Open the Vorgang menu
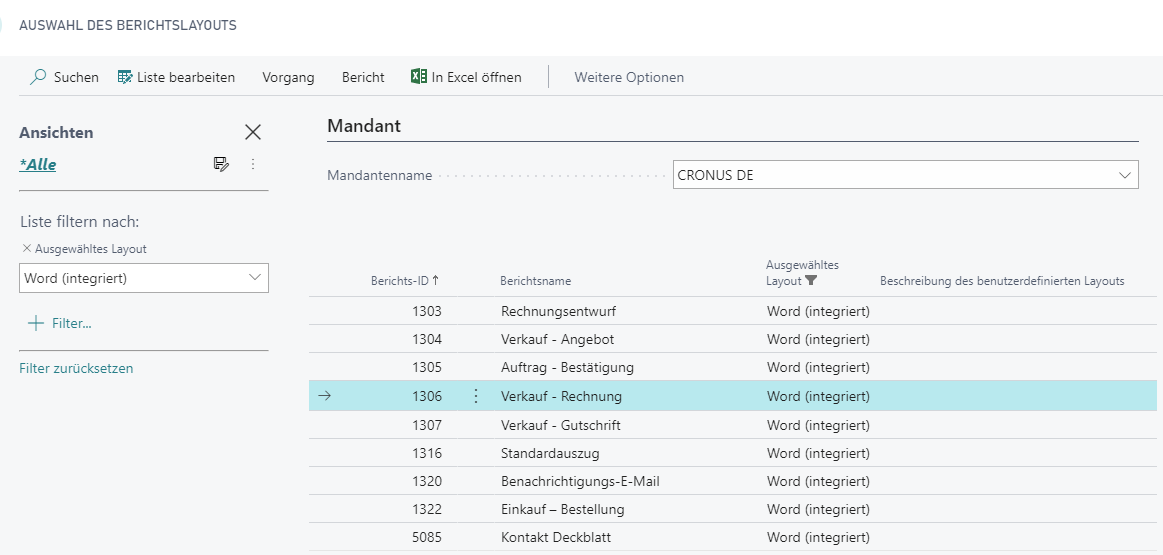The height and width of the screenshot is (555, 1163). [288, 77]
